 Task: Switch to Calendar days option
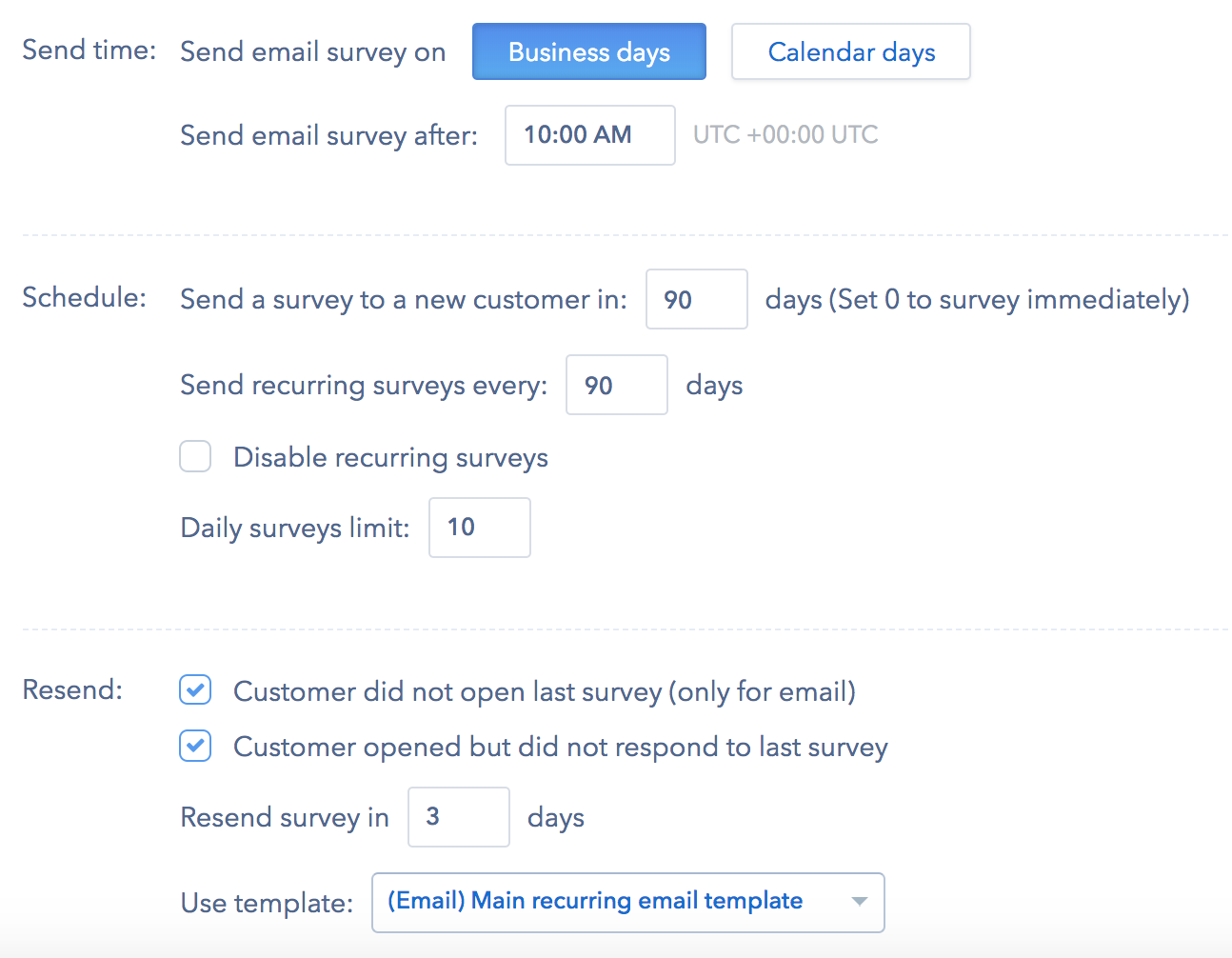[x=851, y=51]
